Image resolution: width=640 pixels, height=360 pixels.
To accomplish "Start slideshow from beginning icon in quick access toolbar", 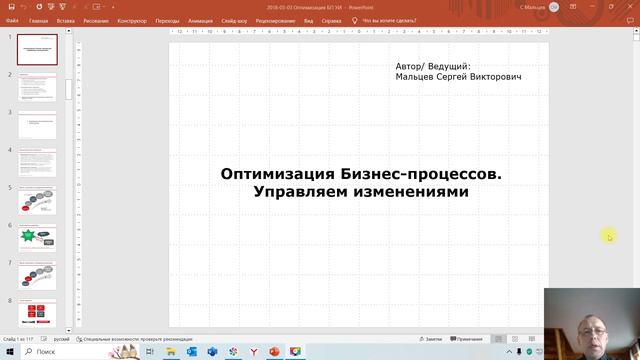I will 51,7.
